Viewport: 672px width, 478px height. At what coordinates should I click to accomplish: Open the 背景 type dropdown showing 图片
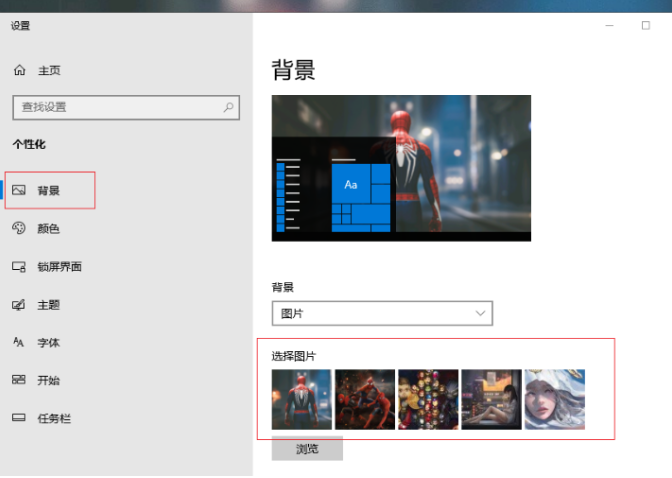[x=382, y=313]
